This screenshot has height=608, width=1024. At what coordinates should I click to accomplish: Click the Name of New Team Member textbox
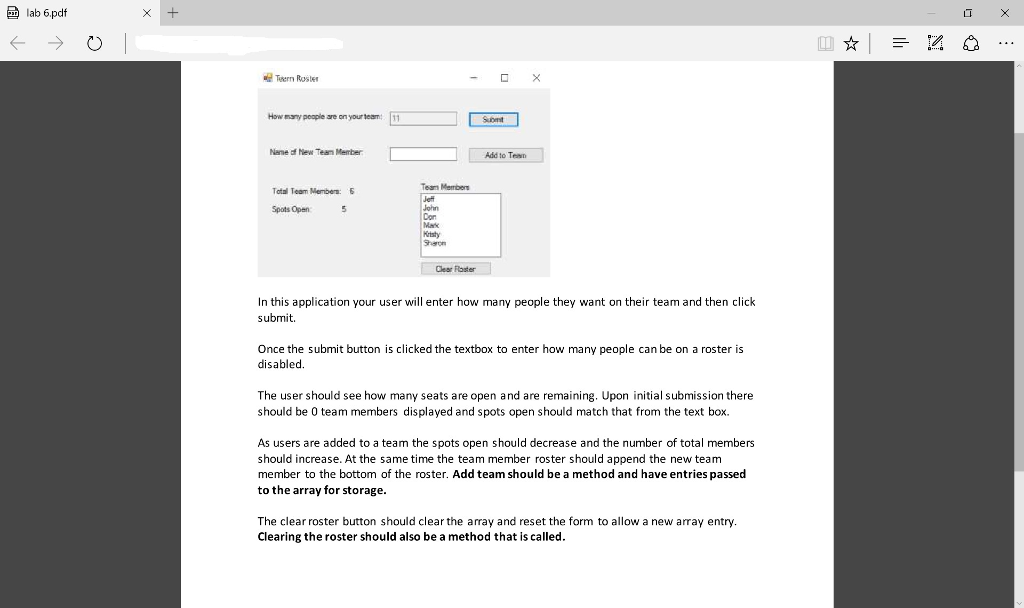422,153
